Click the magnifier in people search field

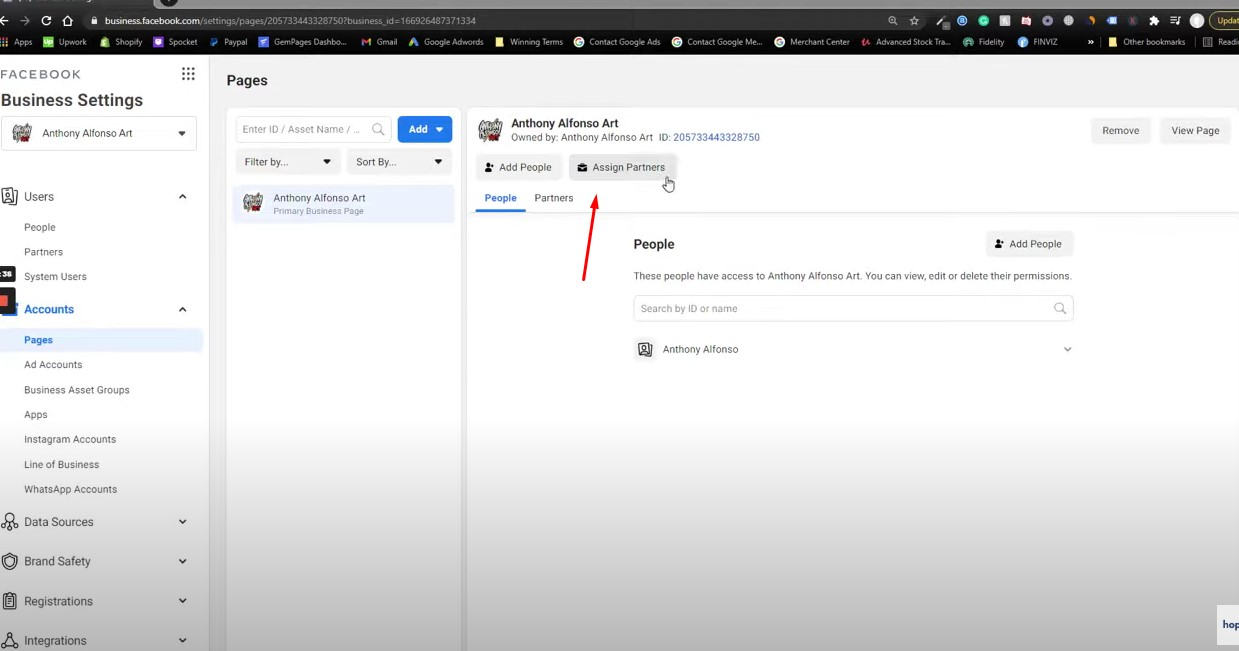coord(1060,308)
